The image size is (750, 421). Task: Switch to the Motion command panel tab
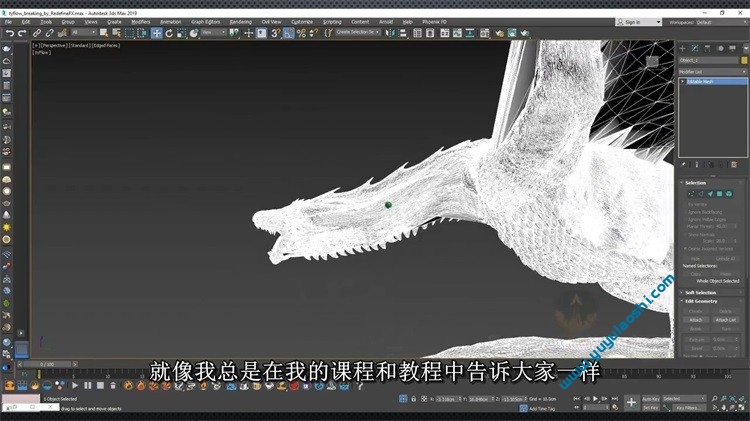click(720, 48)
